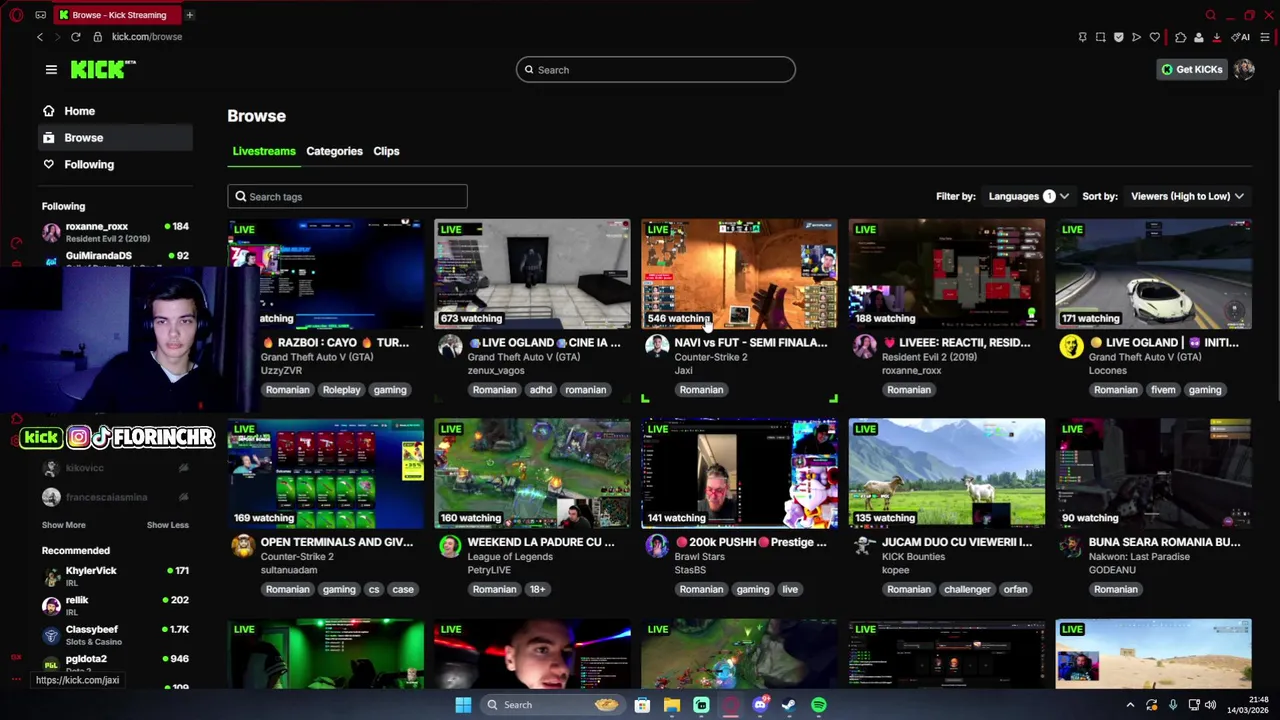This screenshot has height=720, width=1280.
Task: Open Spotify from the taskbar
Action: tap(819, 705)
